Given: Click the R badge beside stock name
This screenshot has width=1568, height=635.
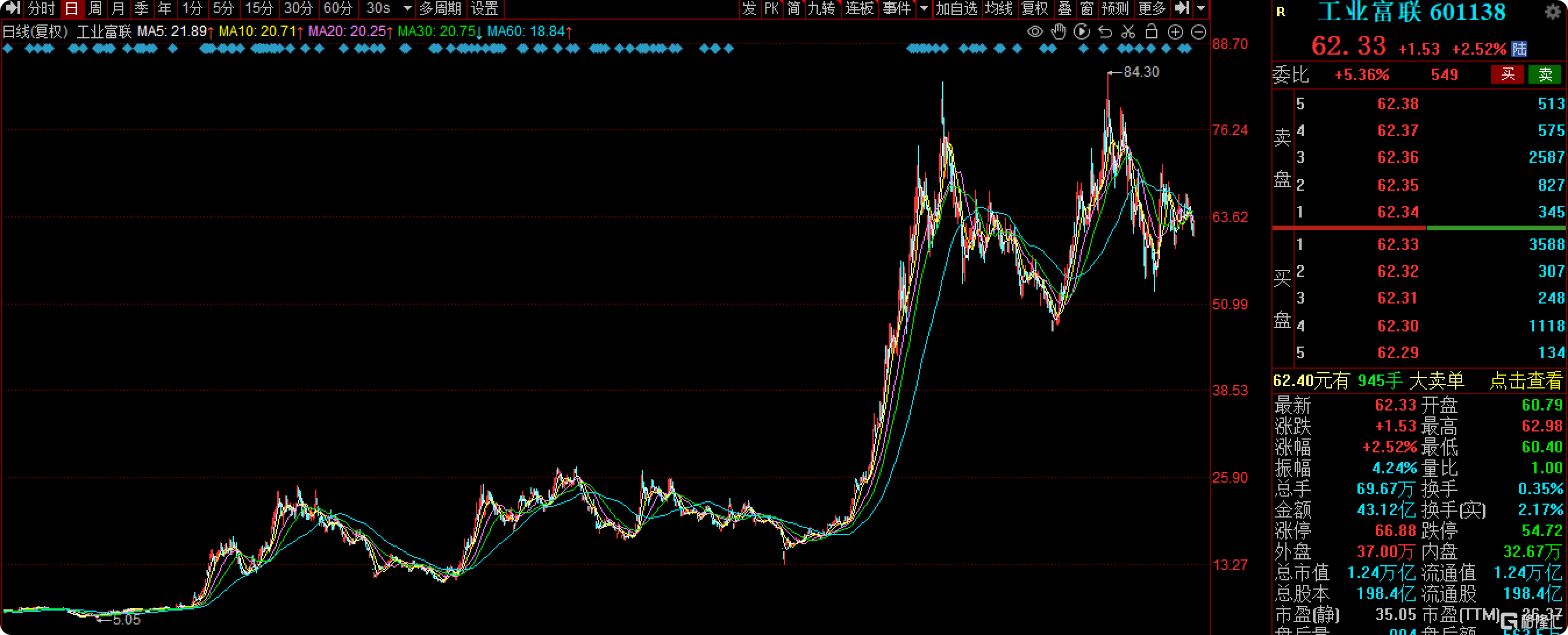Looking at the screenshot, I should 1281,12.
